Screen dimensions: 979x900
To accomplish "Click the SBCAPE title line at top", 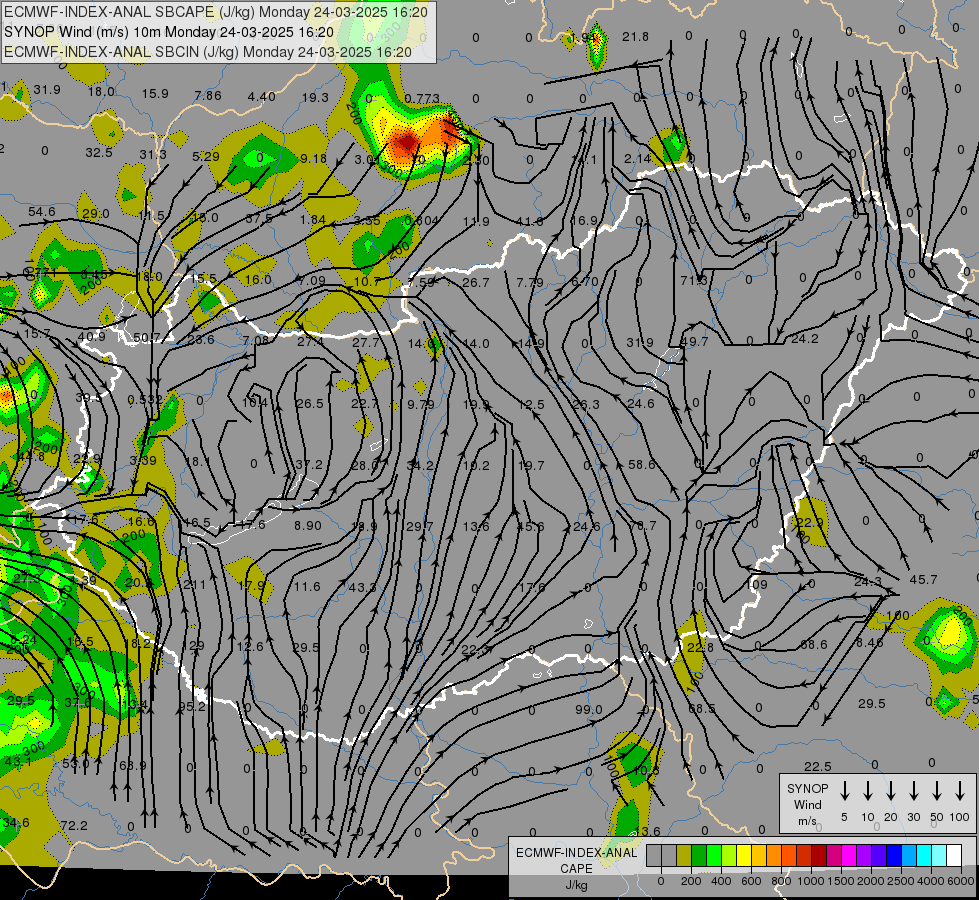I will [216, 12].
